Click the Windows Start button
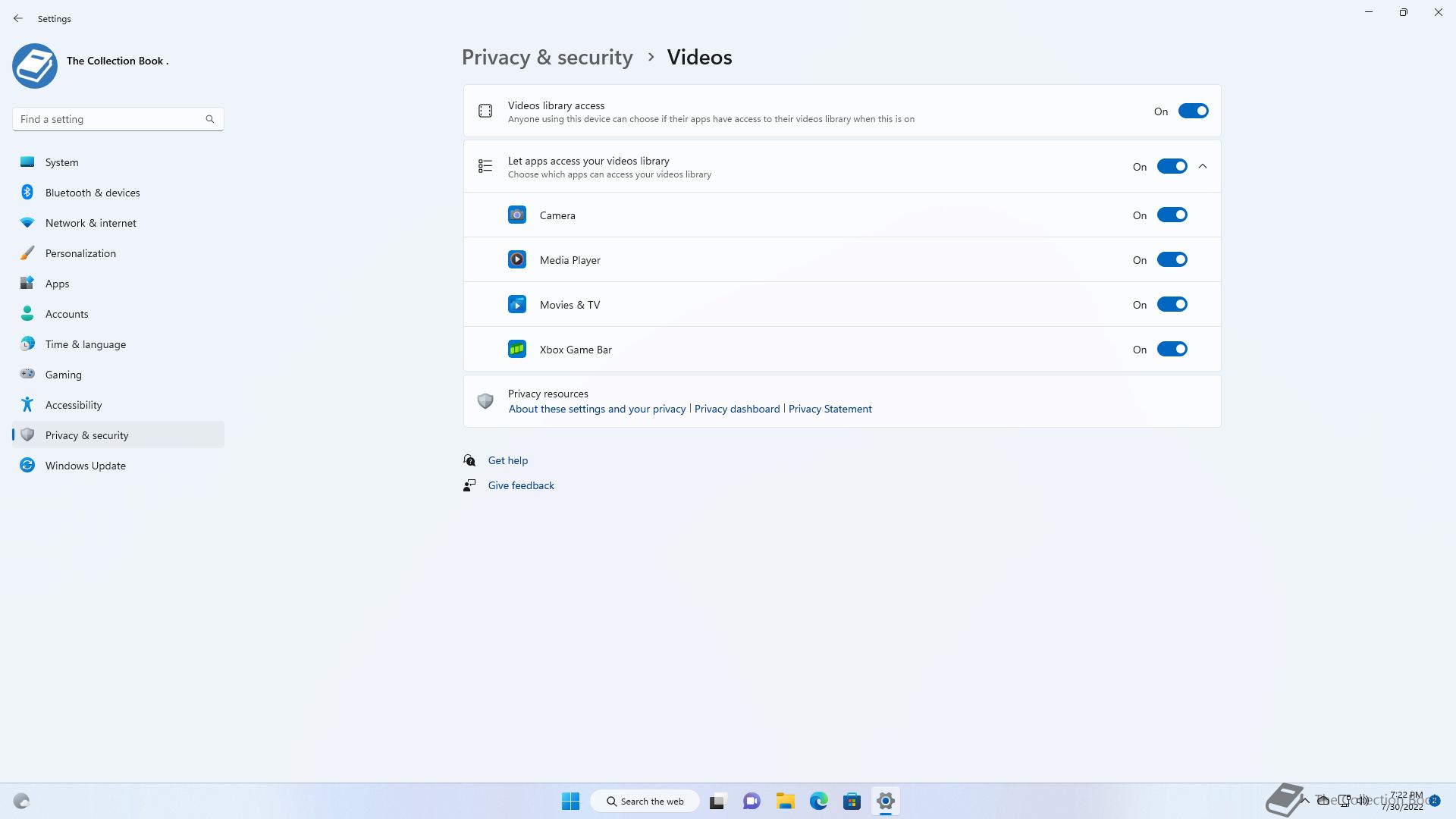1456x819 pixels. coord(570,801)
